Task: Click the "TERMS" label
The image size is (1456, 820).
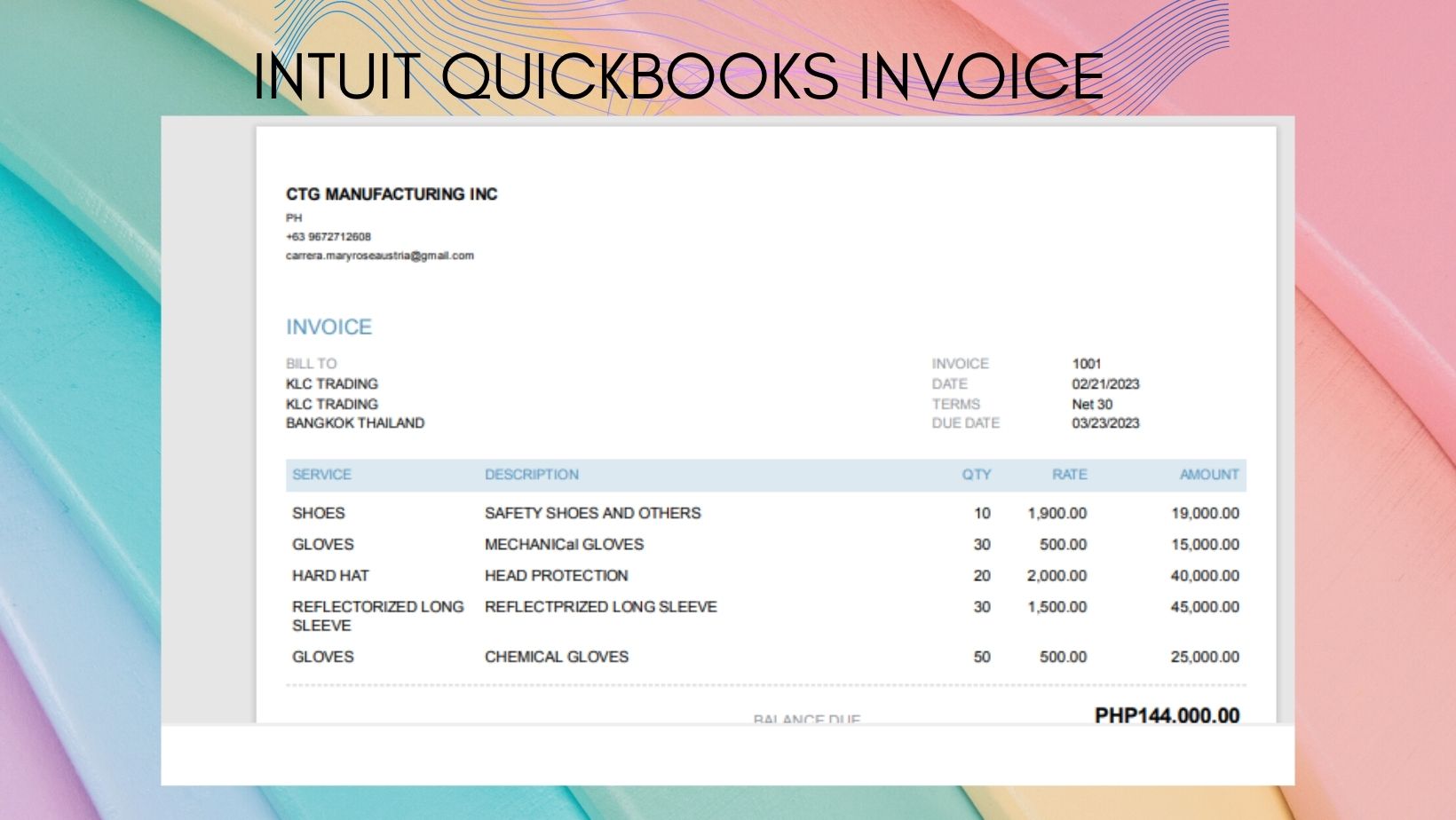Action: 955,404
